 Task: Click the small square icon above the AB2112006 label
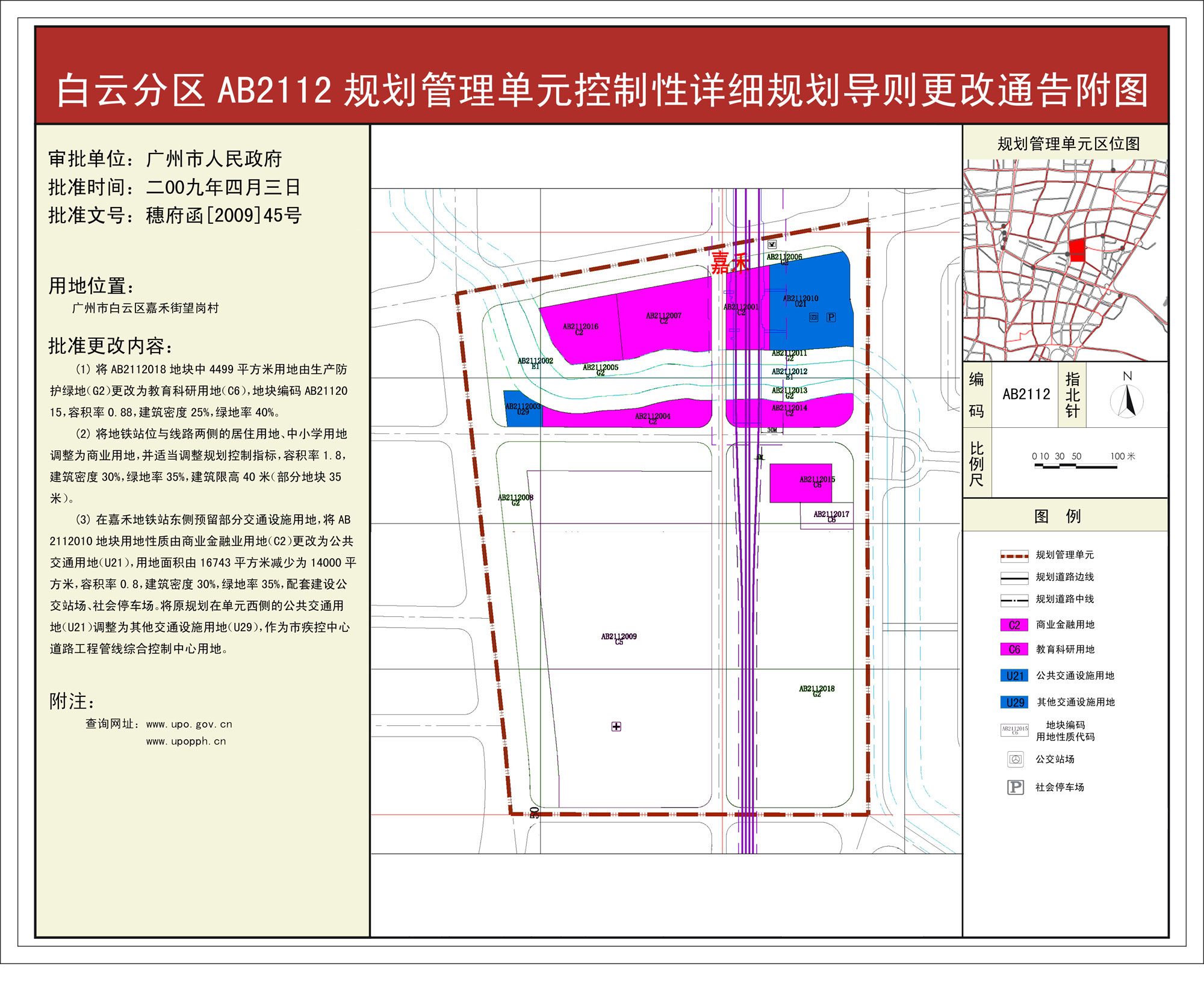(772, 244)
